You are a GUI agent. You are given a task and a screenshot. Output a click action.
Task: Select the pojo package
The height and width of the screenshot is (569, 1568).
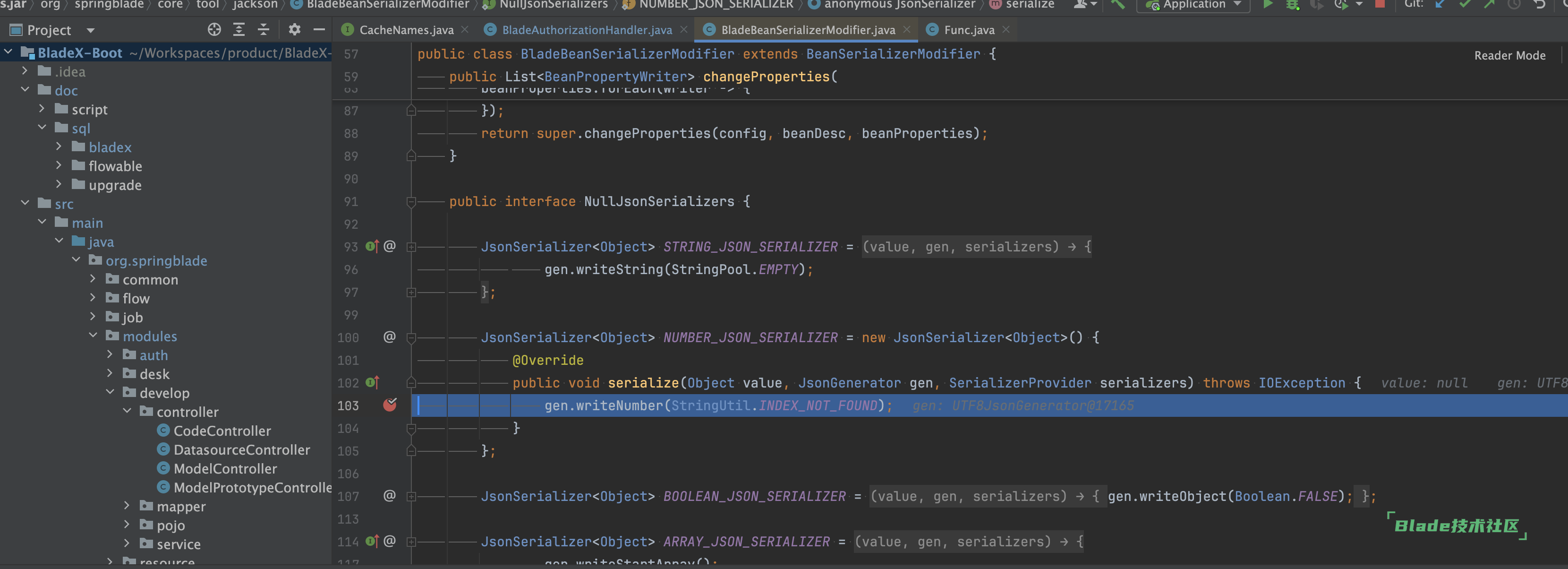[170, 525]
